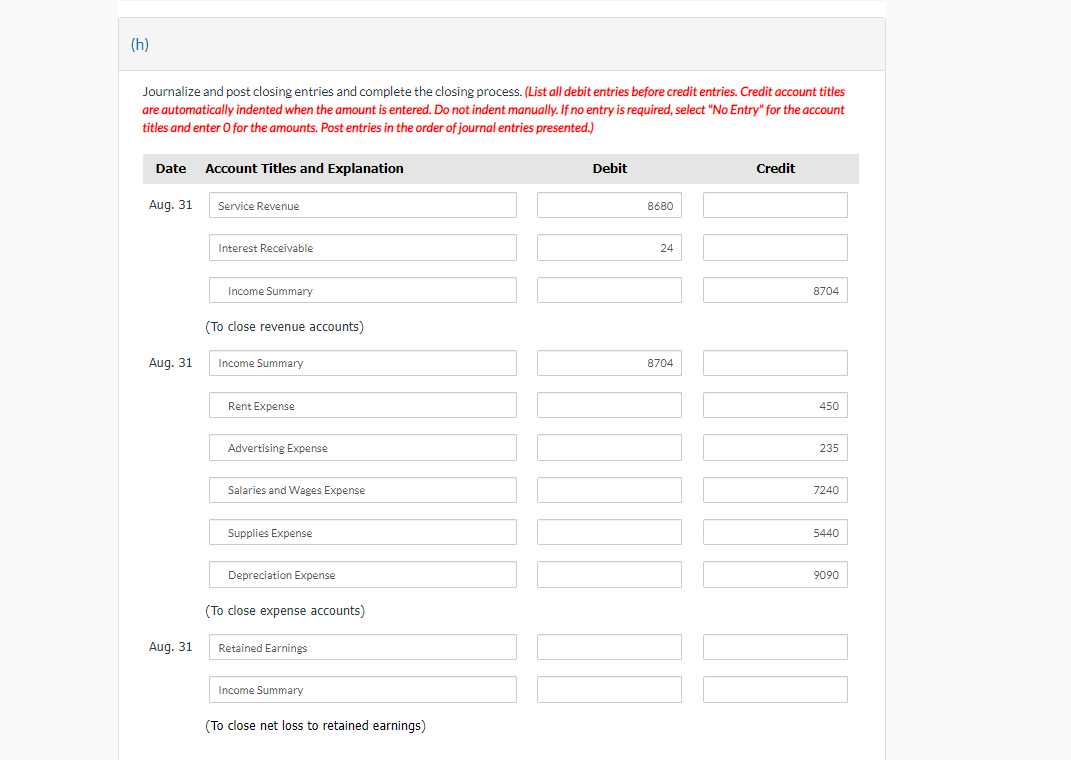The height and width of the screenshot is (760, 1071).
Task: Click the debit field next to Income Summary second entry
Action: 609,363
